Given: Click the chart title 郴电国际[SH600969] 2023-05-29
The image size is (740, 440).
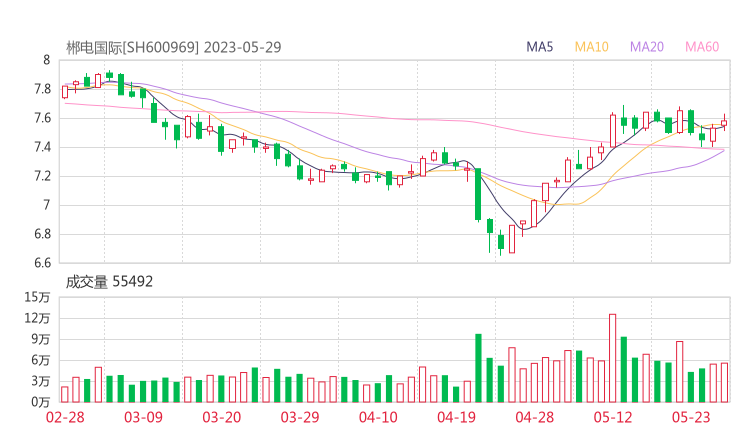Looking at the screenshot, I should 173,47.
